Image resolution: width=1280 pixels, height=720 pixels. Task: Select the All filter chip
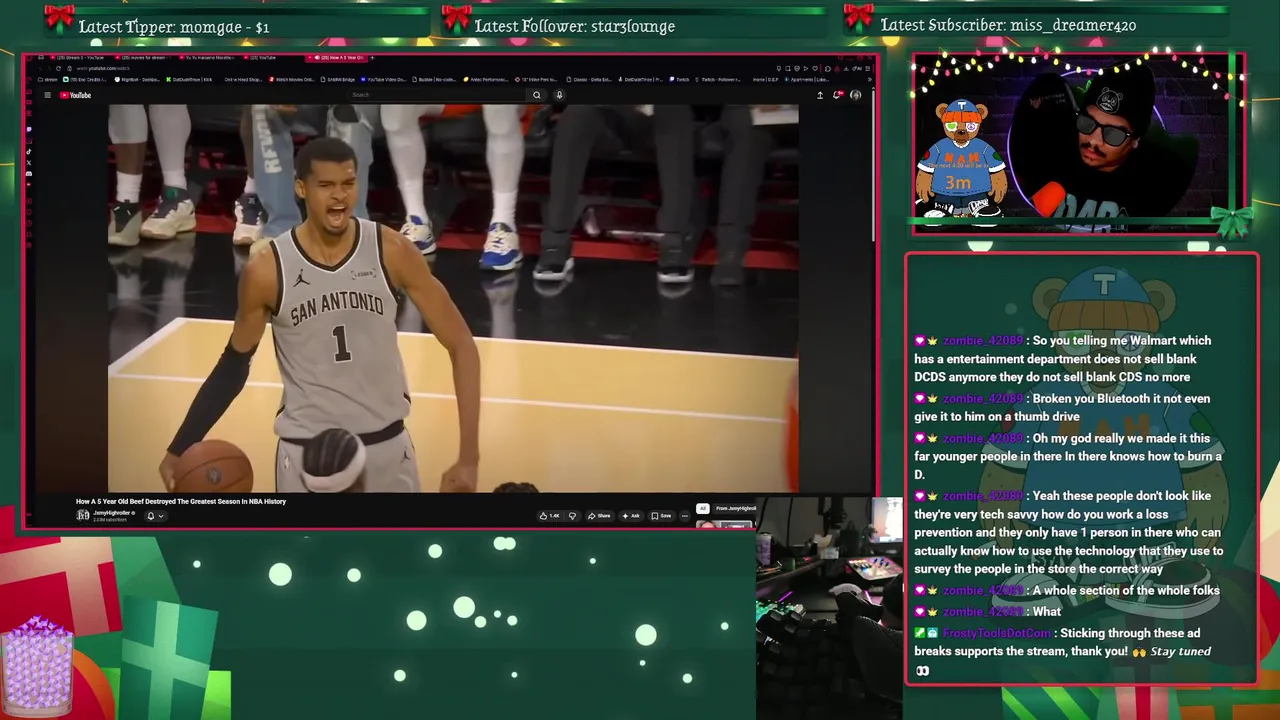coord(703,508)
